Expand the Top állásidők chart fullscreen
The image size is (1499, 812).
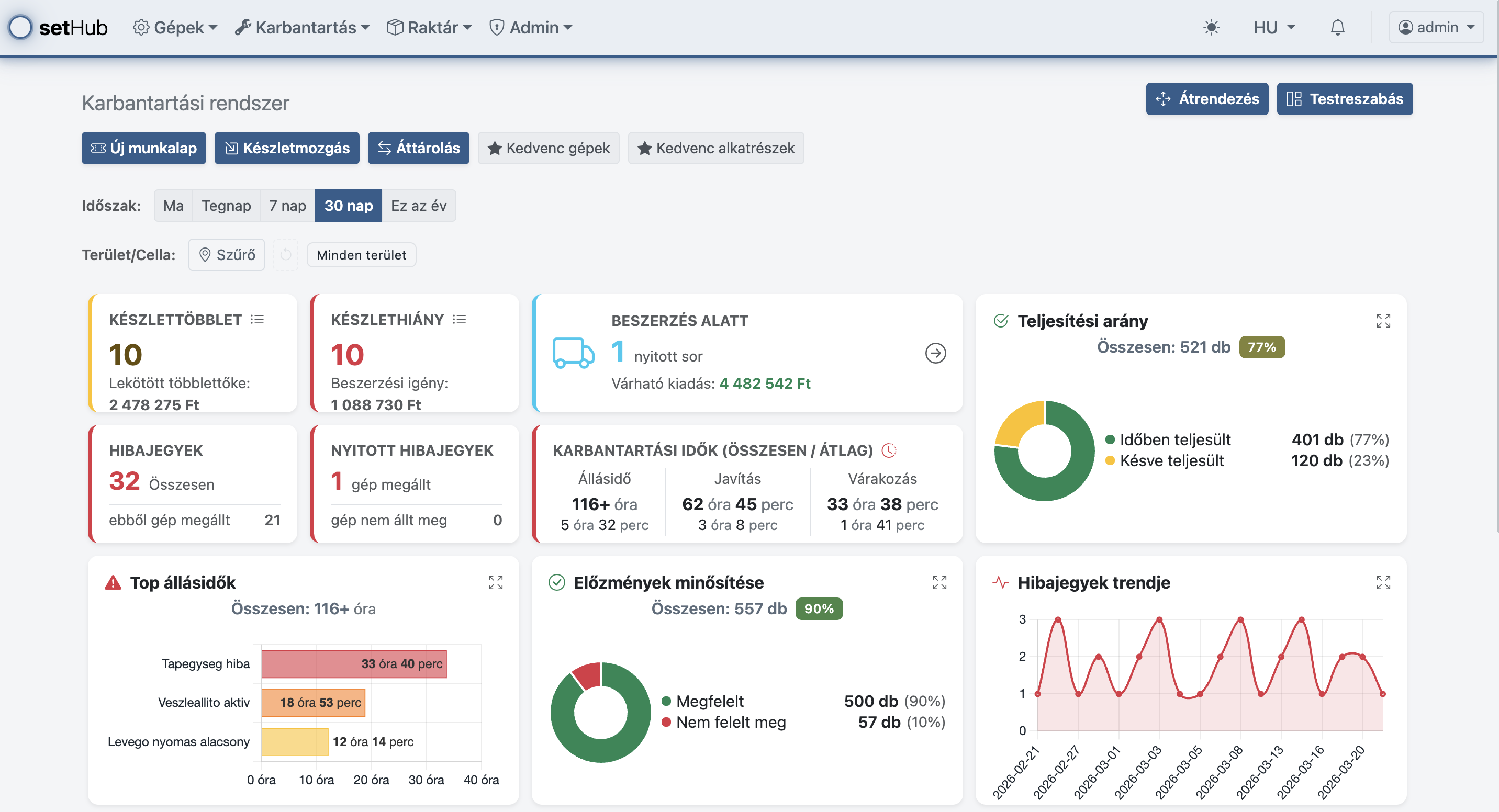(x=495, y=582)
